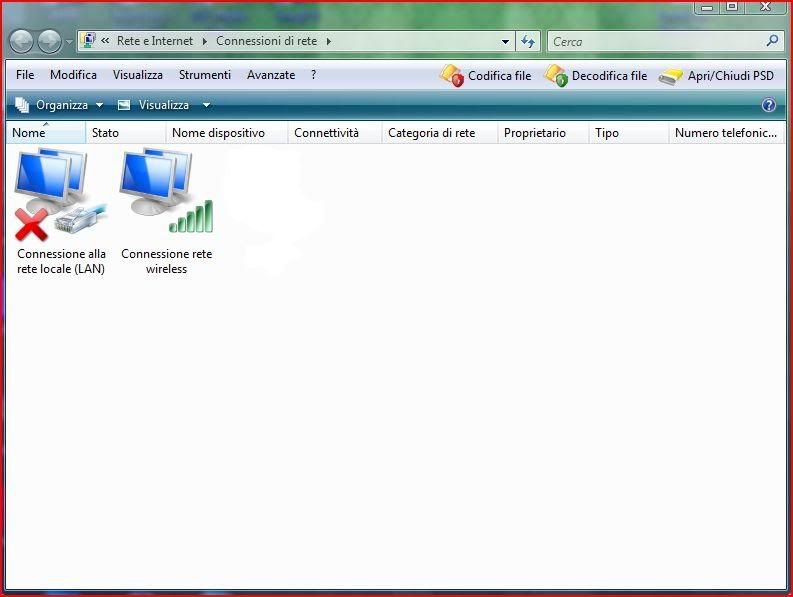Select the 'Connessione alla rete locale (LAN)' label
The height and width of the screenshot is (597, 793).
point(61,261)
